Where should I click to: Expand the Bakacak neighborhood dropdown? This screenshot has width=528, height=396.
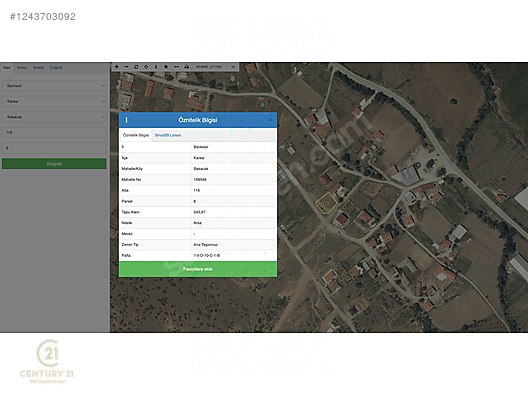[55, 117]
